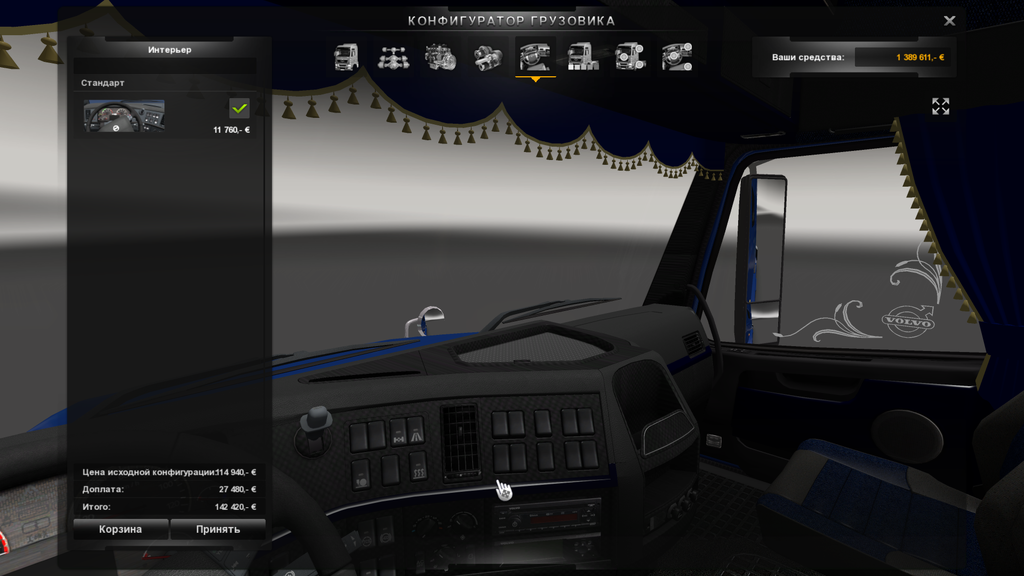This screenshot has height=576, width=1024.
Task: Click the 114 940,- € base configuration price
Action: pyautogui.click(x=237, y=472)
